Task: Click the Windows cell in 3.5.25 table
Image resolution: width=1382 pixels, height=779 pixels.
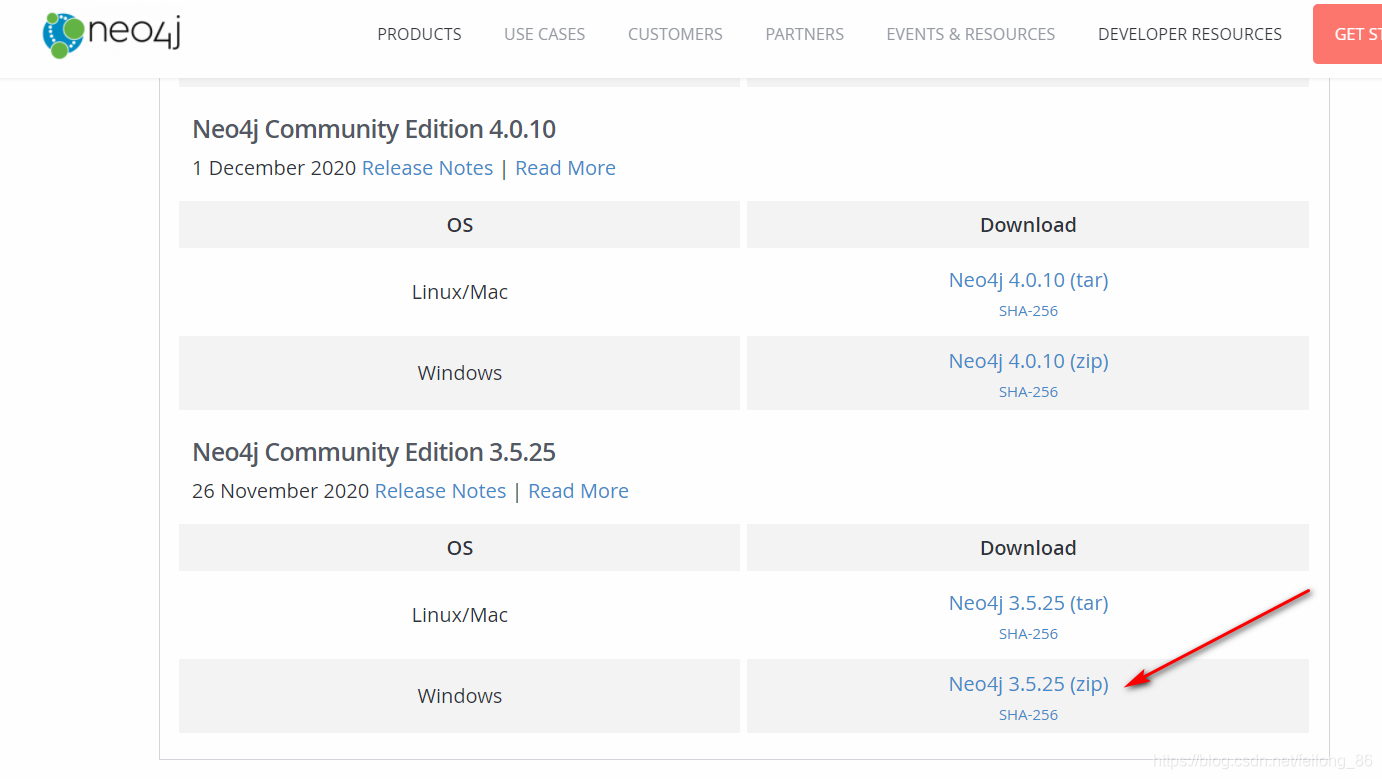Action: click(x=460, y=696)
